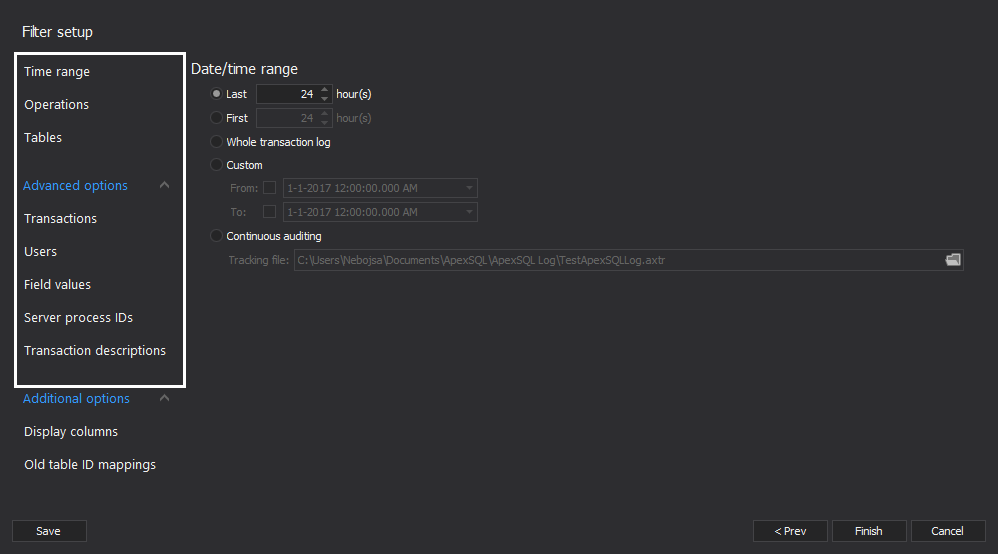Browse for tracking file with folder icon
The height and width of the screenshot is (554, 998).
coord(952,260)
